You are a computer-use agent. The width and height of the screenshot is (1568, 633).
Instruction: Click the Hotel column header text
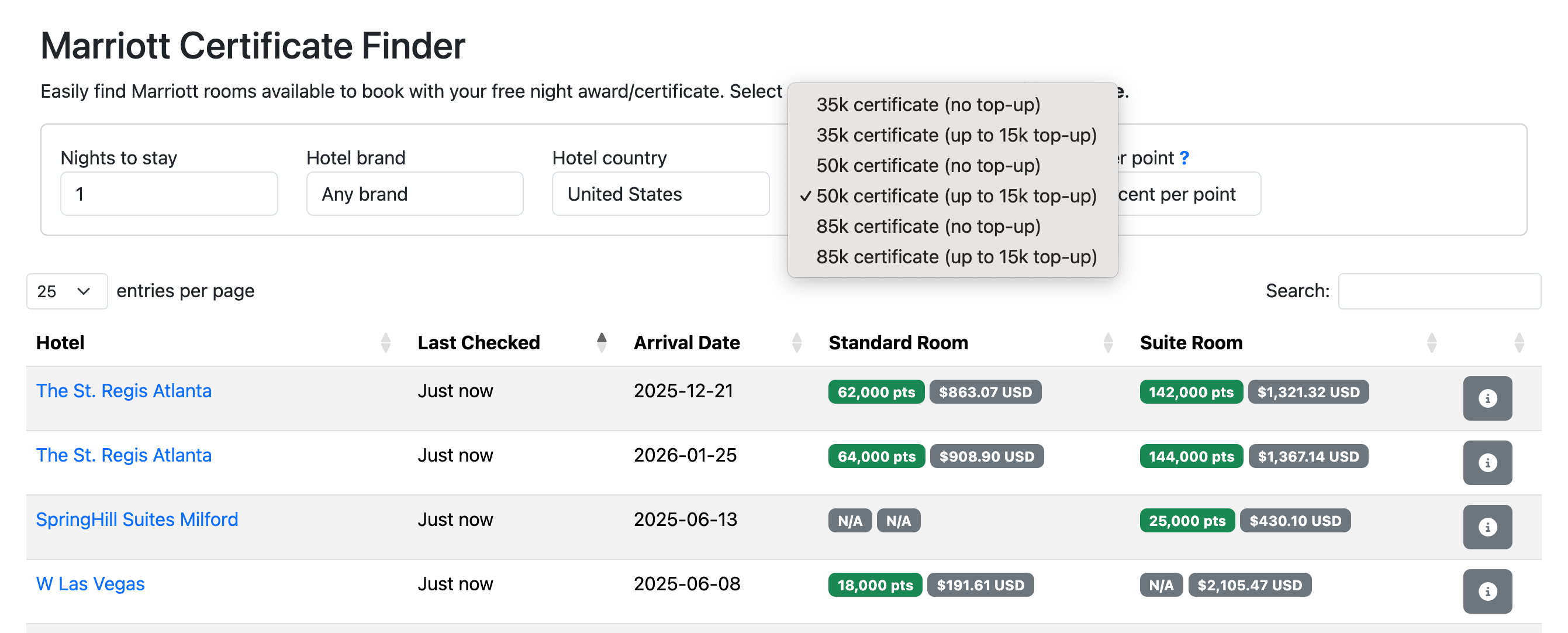pyautogui.click(x=60, y=342)
